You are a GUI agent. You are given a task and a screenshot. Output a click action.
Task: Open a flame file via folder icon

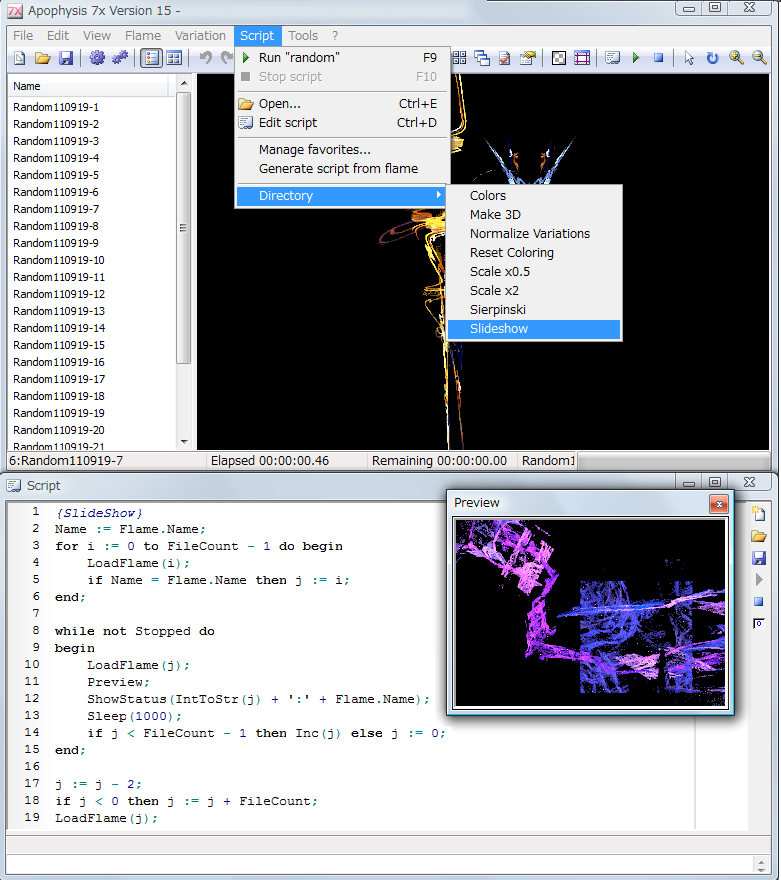pos(43,58)
